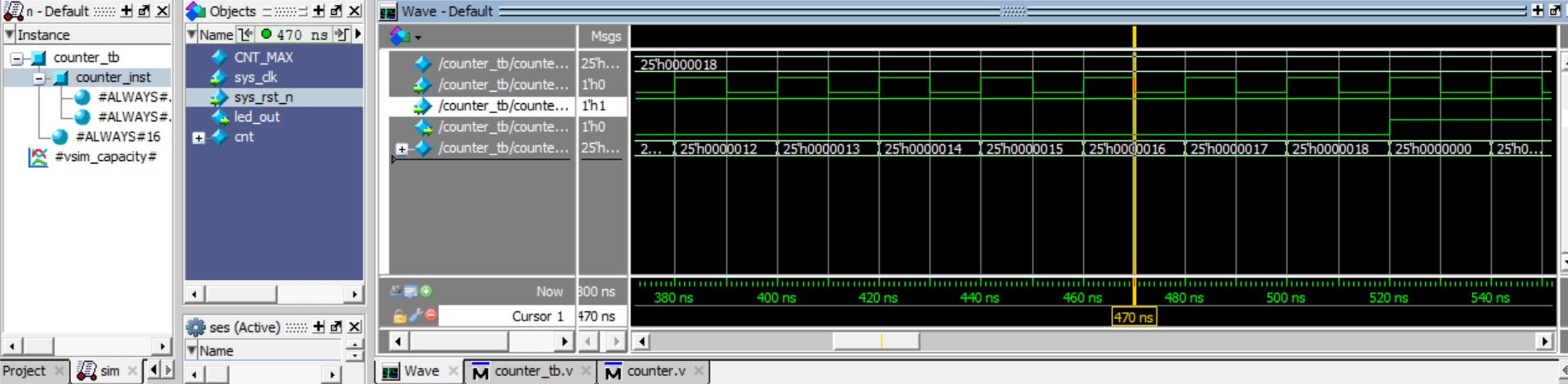Undock the Processes panel
This screenshot has height=384, width=1568.
335,327
